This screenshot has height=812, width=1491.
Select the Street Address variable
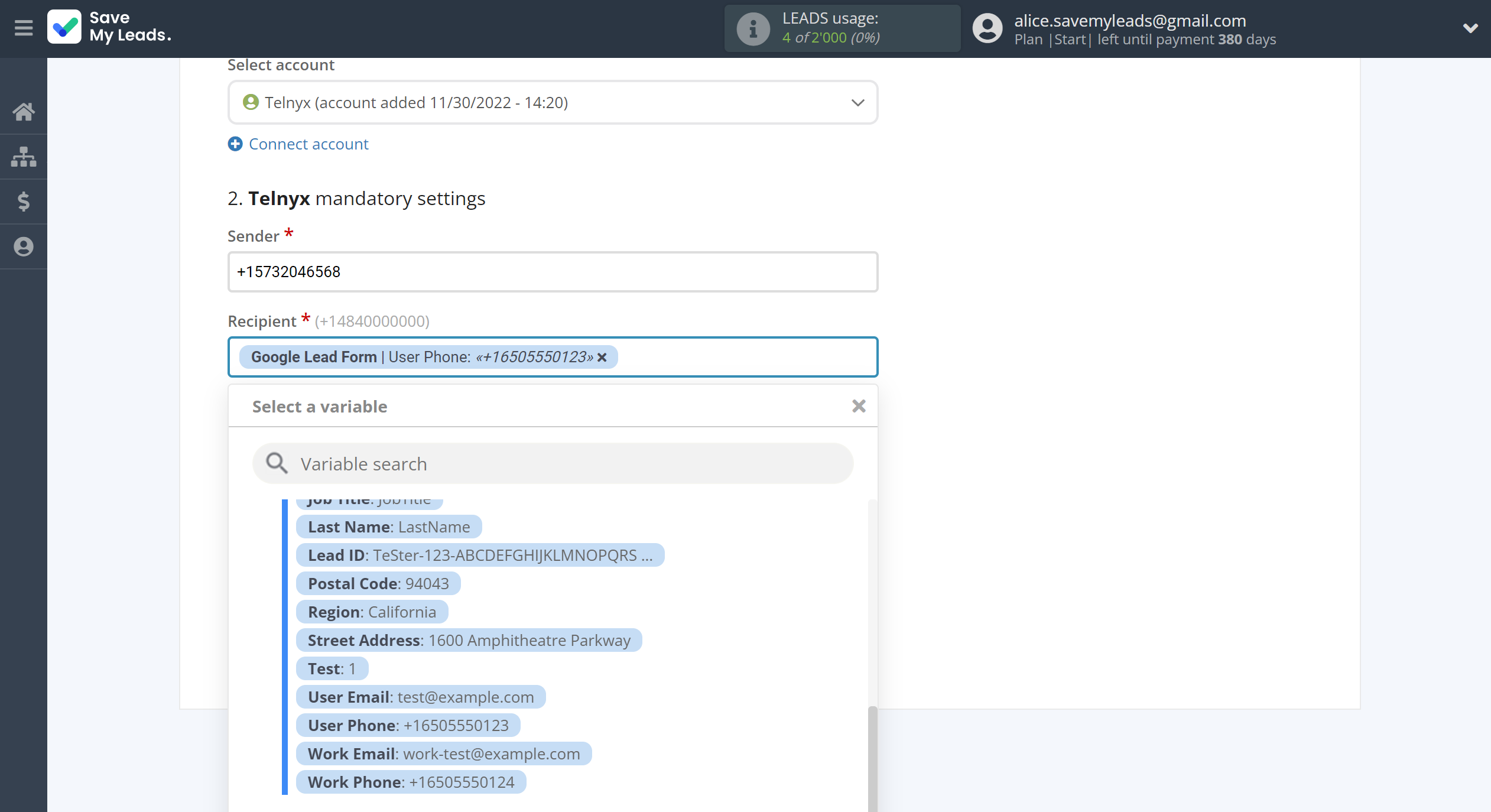click(x=469, y=641)
